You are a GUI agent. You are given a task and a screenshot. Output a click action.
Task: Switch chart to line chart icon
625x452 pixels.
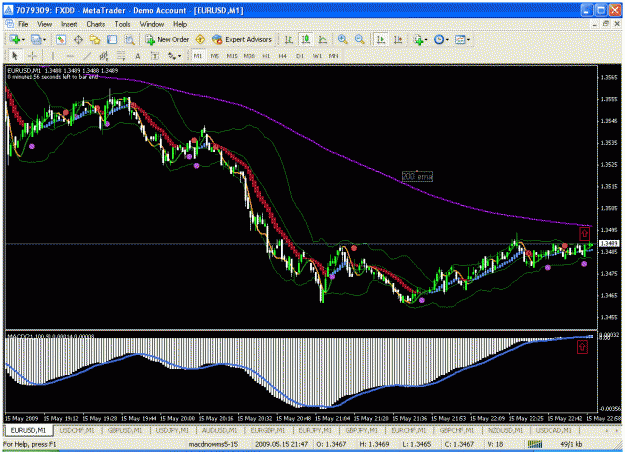click(323, 39)
